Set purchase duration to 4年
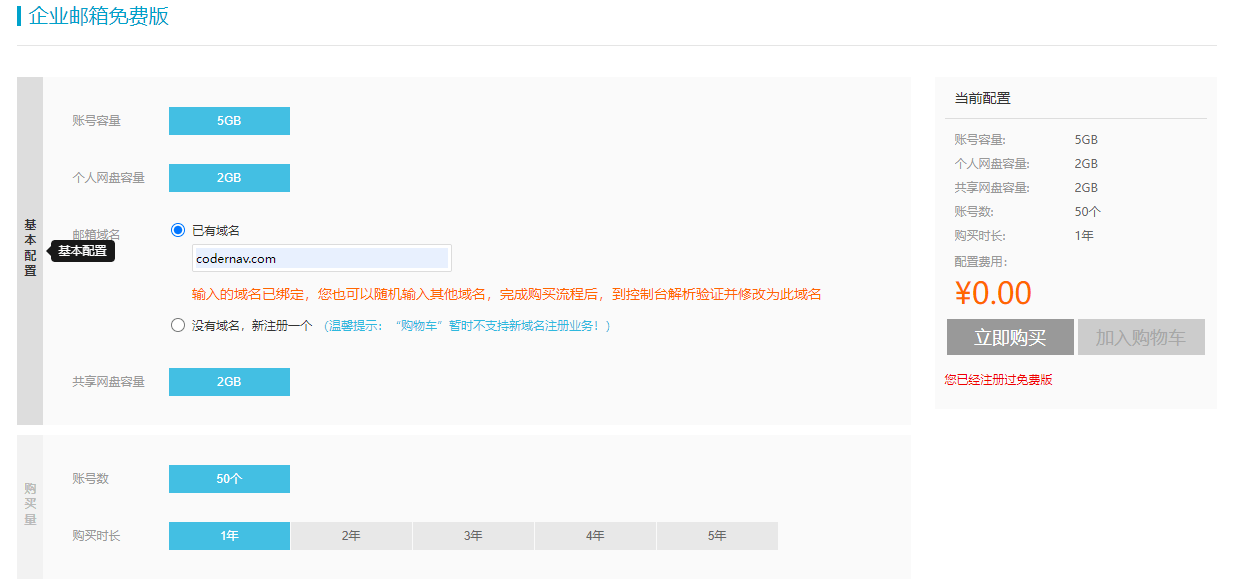Viewport: 1251px width, 587px height. (x=595, y=536)
